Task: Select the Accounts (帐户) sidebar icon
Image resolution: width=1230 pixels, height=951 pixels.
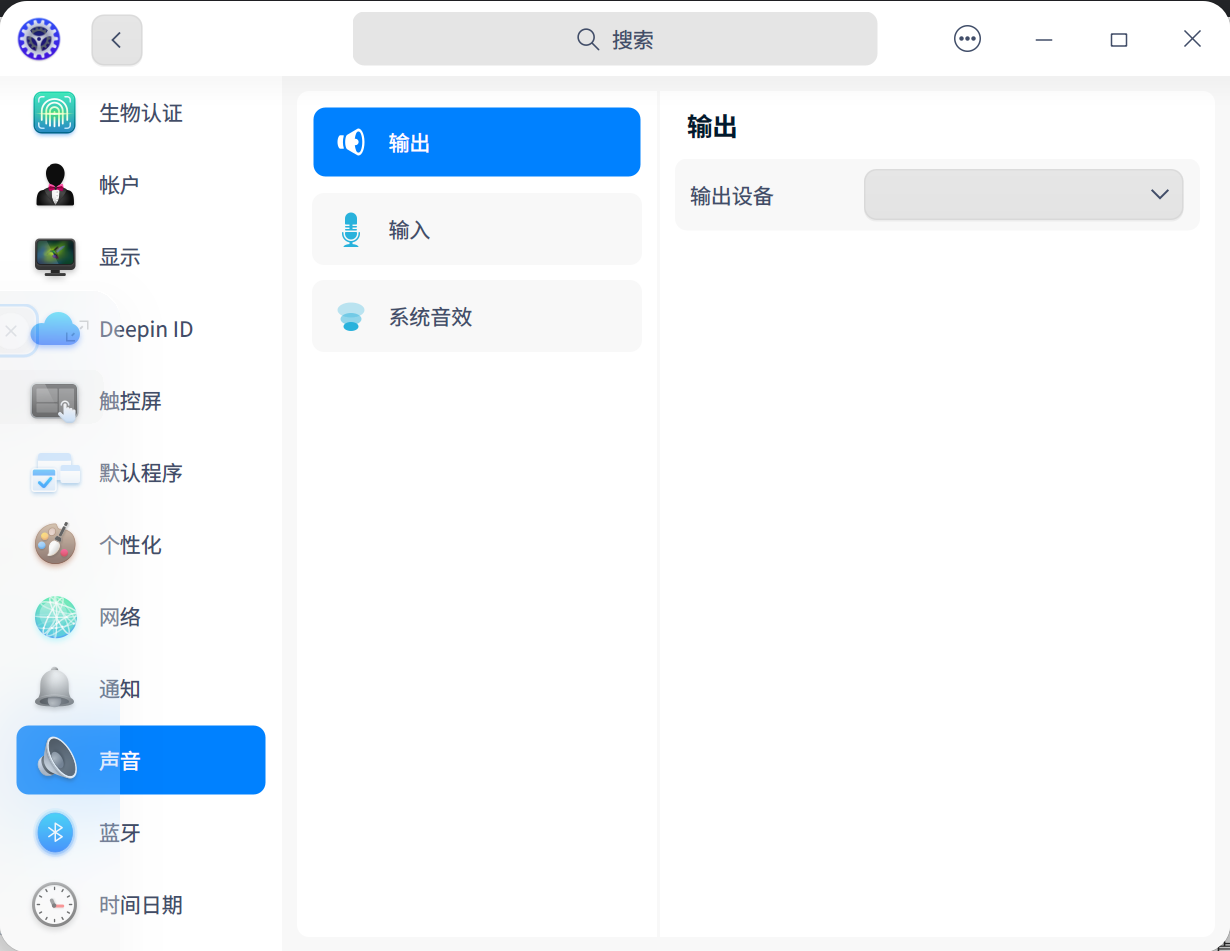Action: coord(54,185)
